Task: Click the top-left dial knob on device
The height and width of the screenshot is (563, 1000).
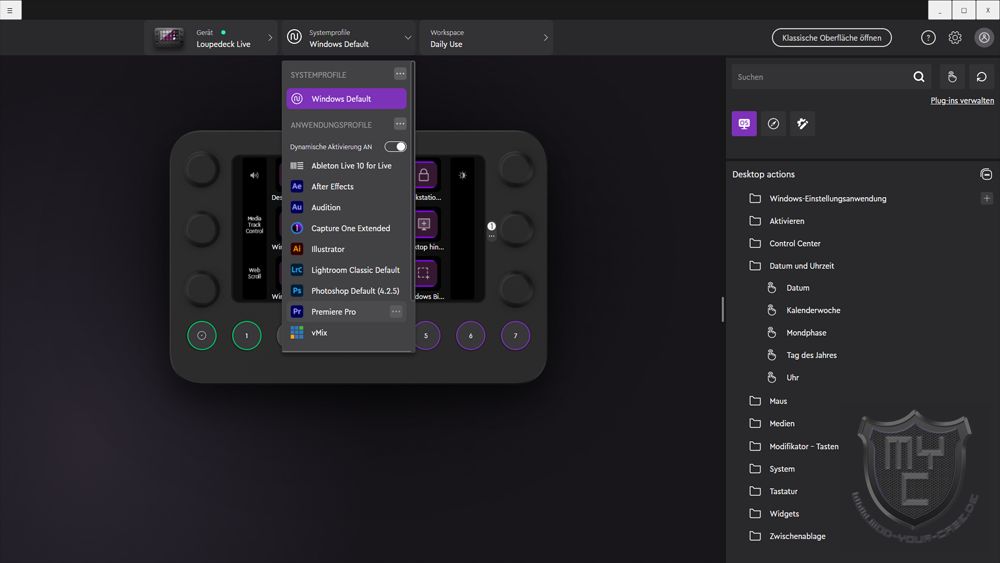Action: coord(202,169)
